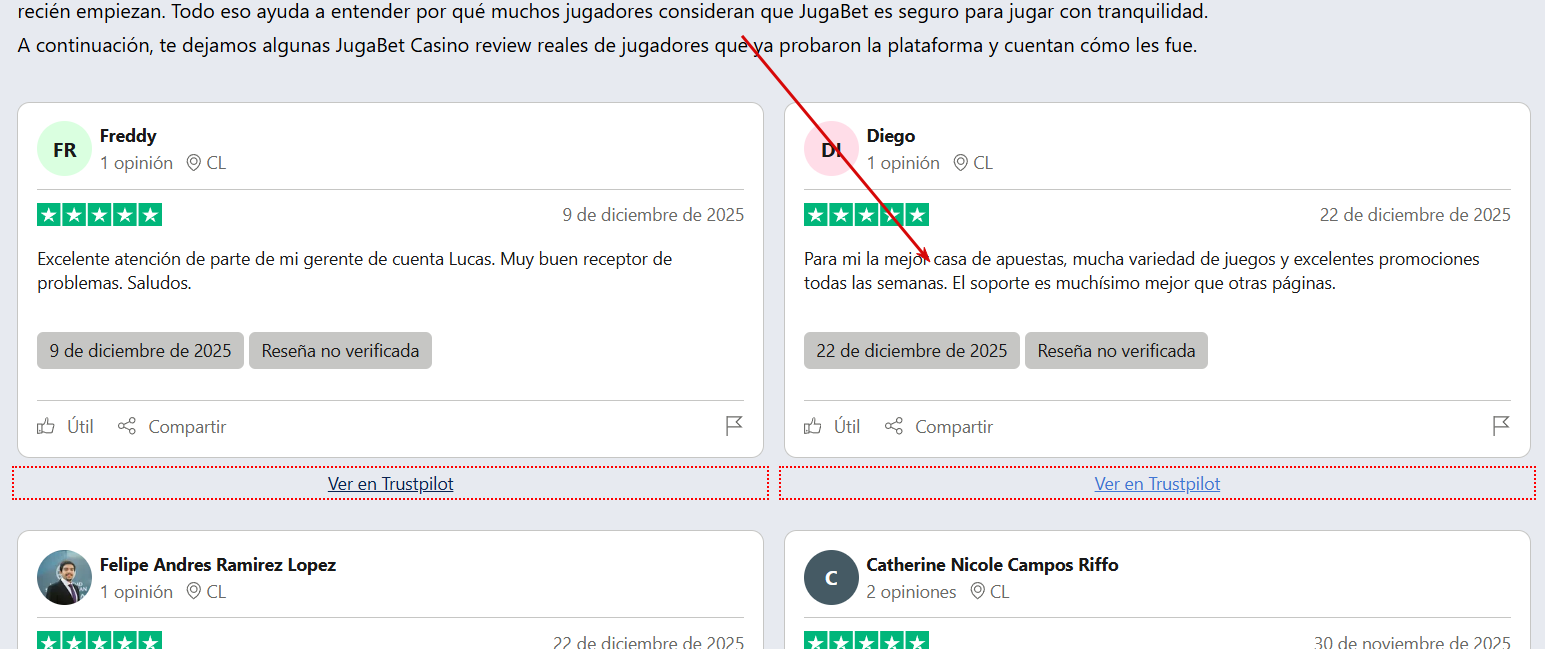Click '1 opinión' under Diego

pyautogui.click(x=903, y=163)
